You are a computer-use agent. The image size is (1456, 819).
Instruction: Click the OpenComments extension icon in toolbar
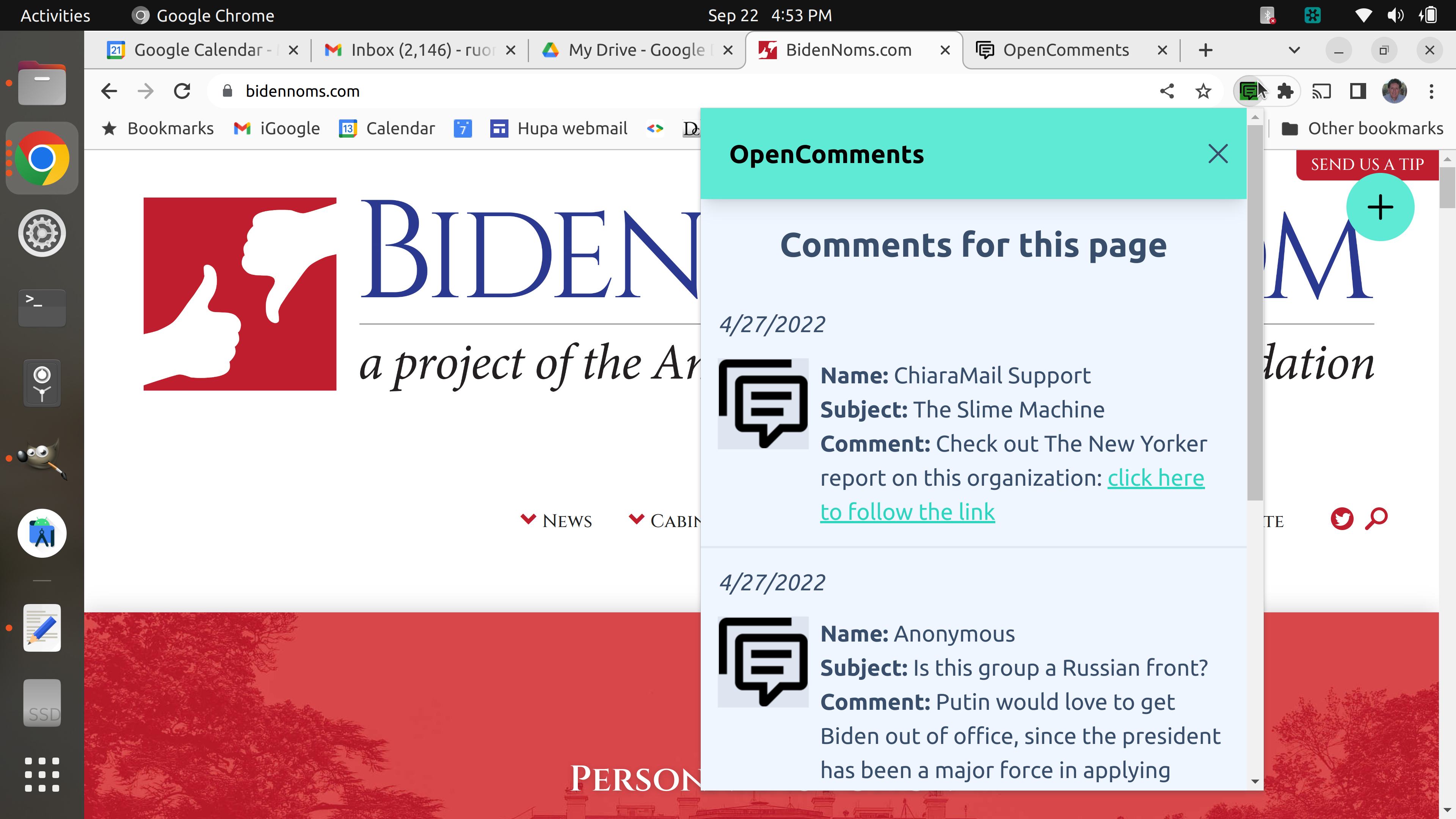[1249, 91]
